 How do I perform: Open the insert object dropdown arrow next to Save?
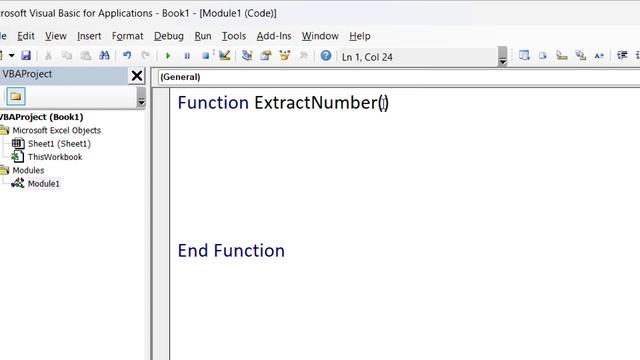pos(11,56)
